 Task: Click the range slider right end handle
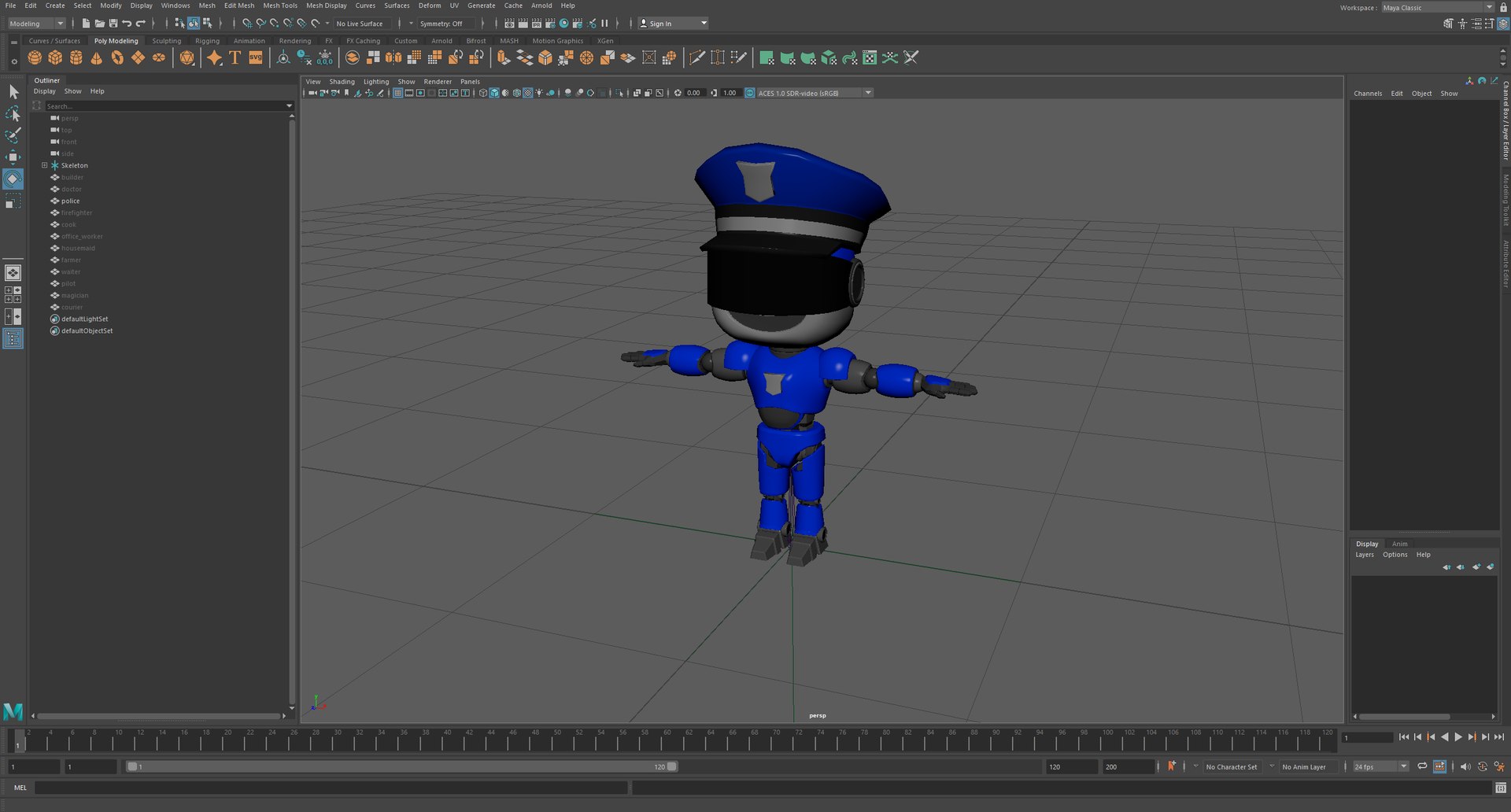[x=672, y=766]
